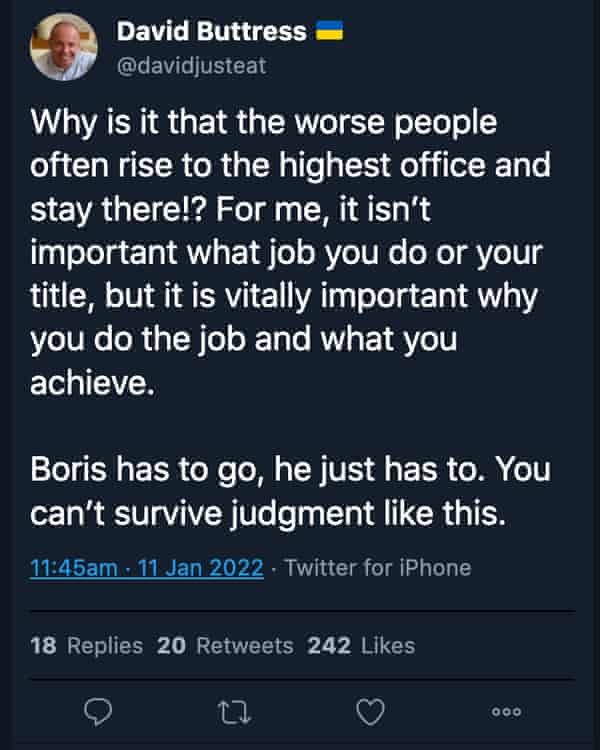Show the 242 Likes list
The height and width of the screenshot is (750, 600).
click(x=361, y=645)
